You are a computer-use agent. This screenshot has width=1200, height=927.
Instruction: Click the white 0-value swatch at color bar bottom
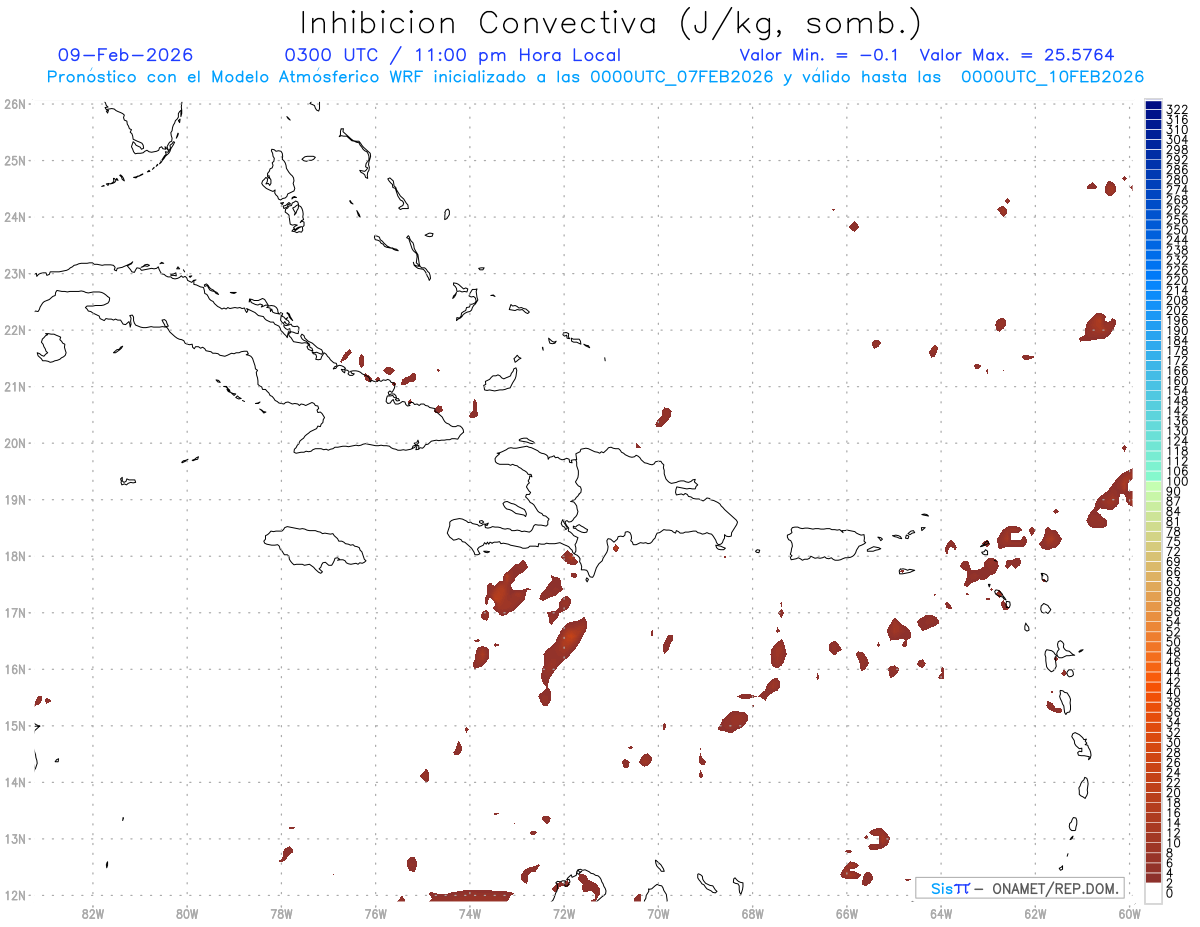pos(1154,891)
